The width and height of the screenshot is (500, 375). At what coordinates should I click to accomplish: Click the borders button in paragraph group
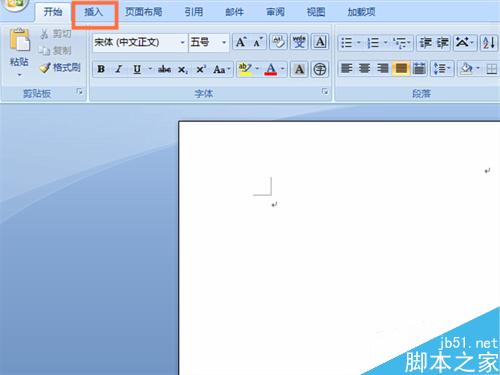(491, 69)
